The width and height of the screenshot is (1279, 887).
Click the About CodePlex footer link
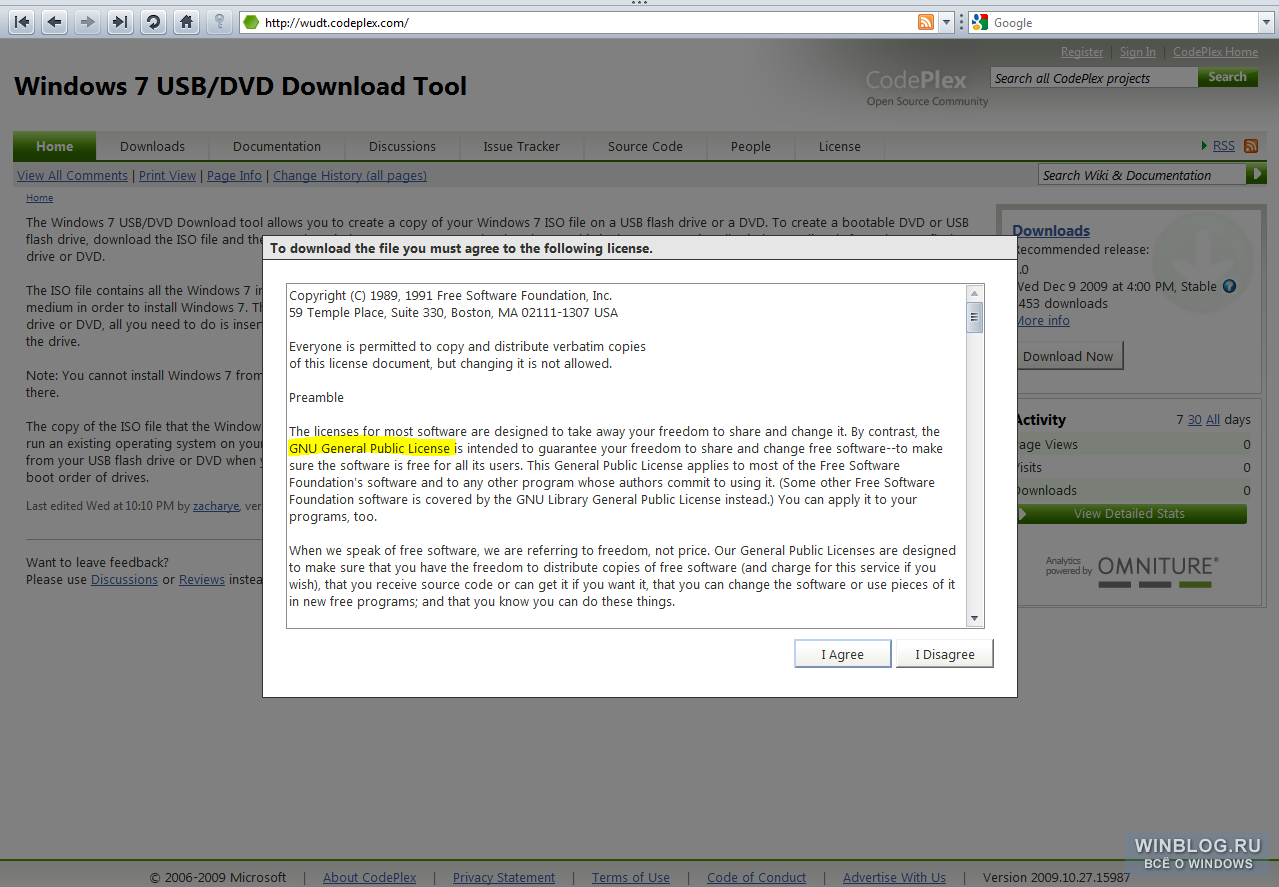[369, 878]
